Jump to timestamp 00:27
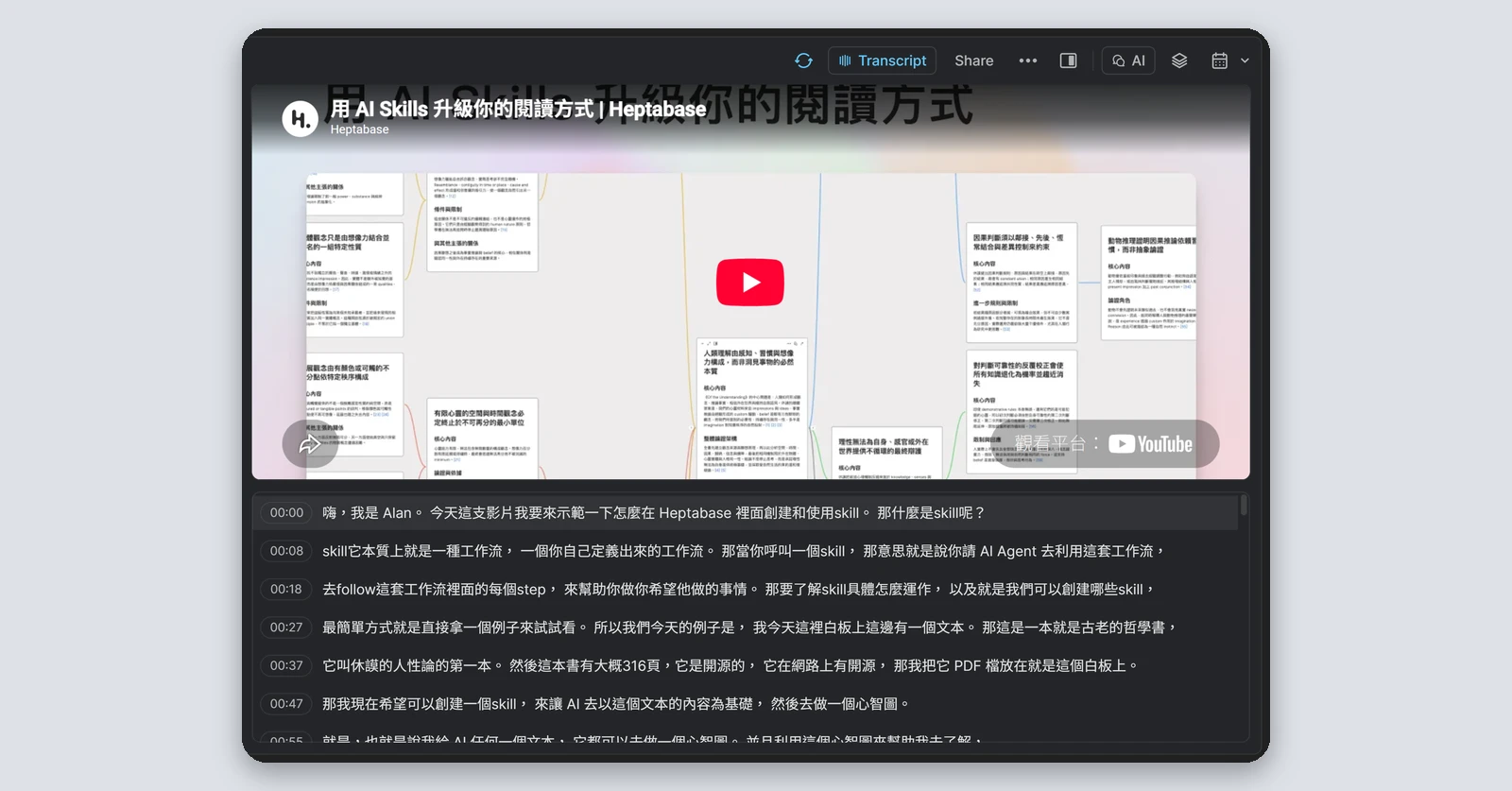Image resolution: width=1512 pixels, height=791 pixels. pos(286,628)
